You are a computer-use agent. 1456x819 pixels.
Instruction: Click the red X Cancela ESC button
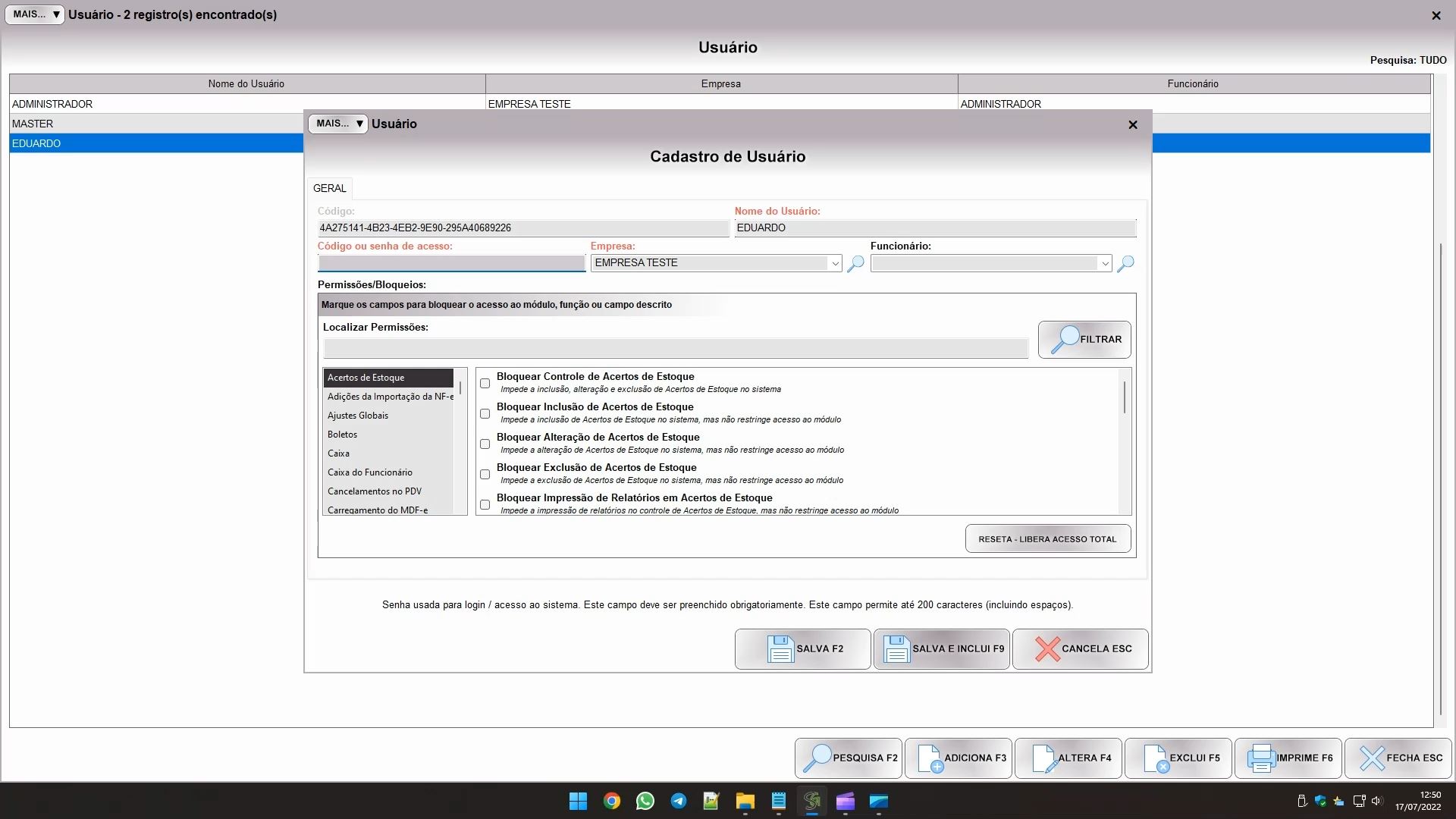[x=1080, y=649]
